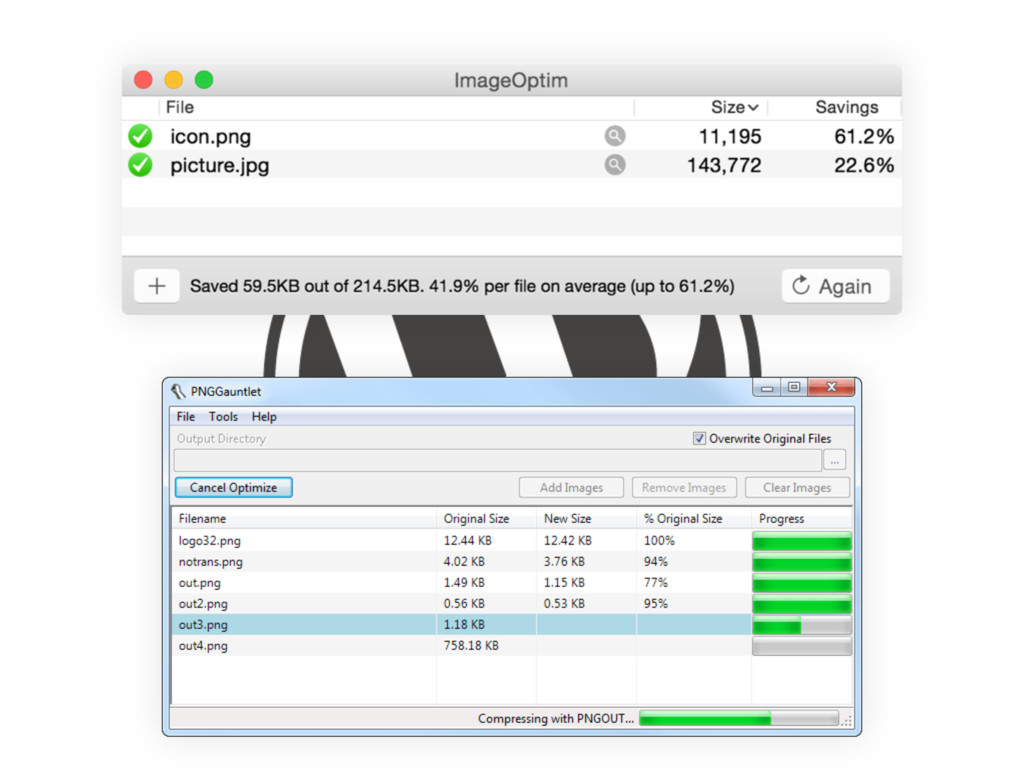Reveal picture.jpg with its magnifier icon
Image resolution: width=1024 pixels, height=768 pixels.
pos(615,165)
